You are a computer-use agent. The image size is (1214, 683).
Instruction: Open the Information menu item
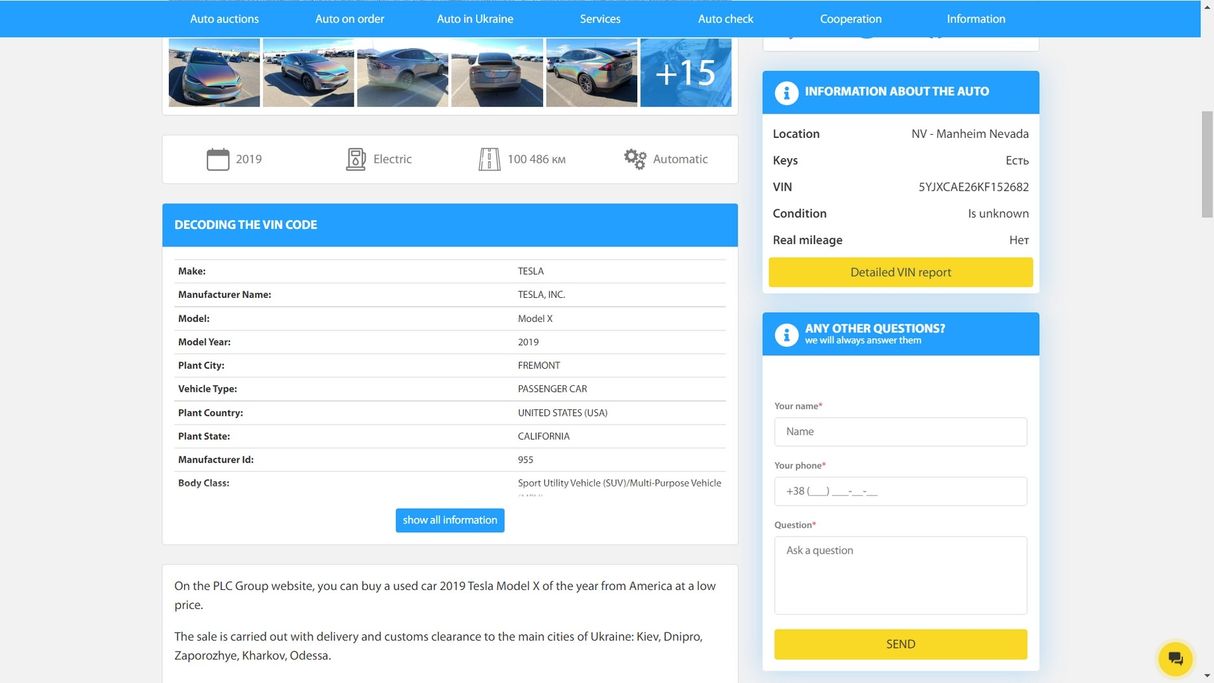tap(976, 19)
